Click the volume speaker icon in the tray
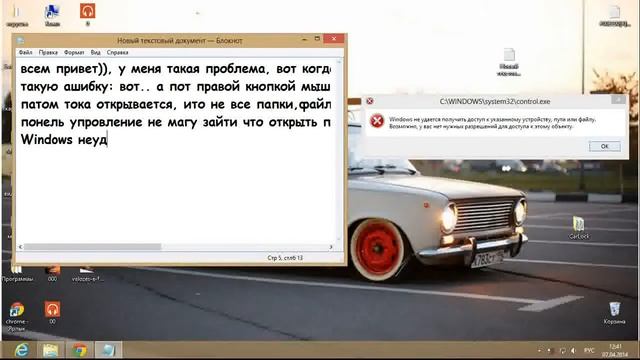This screenshot has height=360, width=640. [x=573, y=351]
